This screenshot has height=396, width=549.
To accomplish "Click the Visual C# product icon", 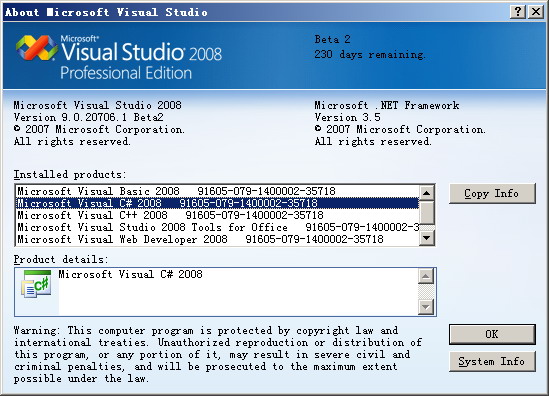I will point(36,284).
